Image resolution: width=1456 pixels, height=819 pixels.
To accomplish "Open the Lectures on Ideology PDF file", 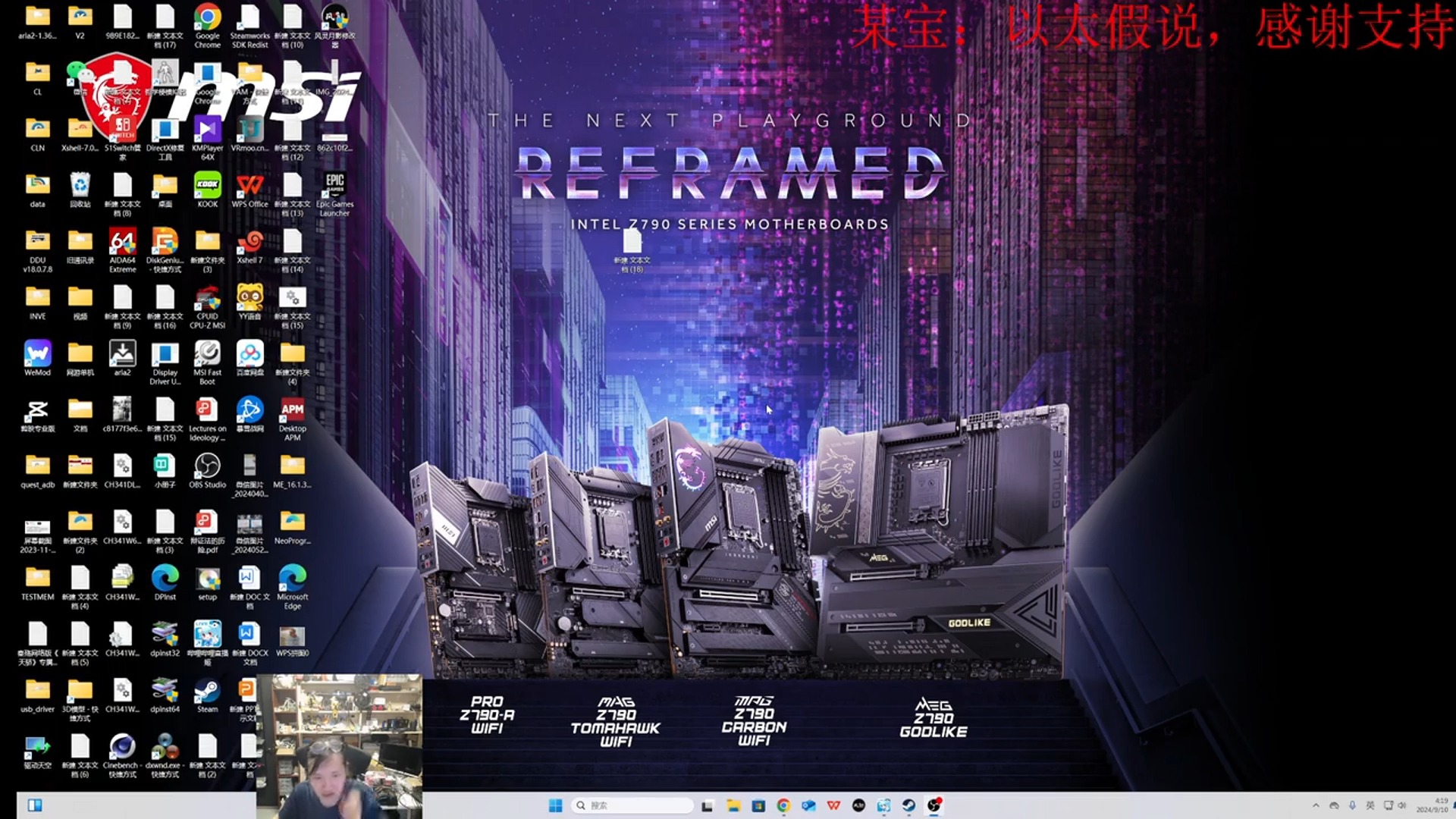I will click(x=207, y=419).
